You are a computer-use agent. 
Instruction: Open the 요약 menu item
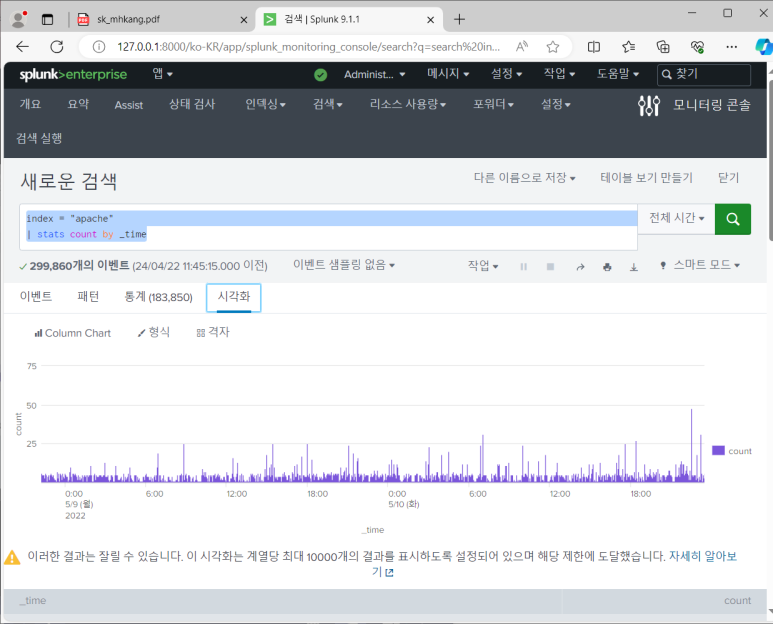tap(78, 104)
